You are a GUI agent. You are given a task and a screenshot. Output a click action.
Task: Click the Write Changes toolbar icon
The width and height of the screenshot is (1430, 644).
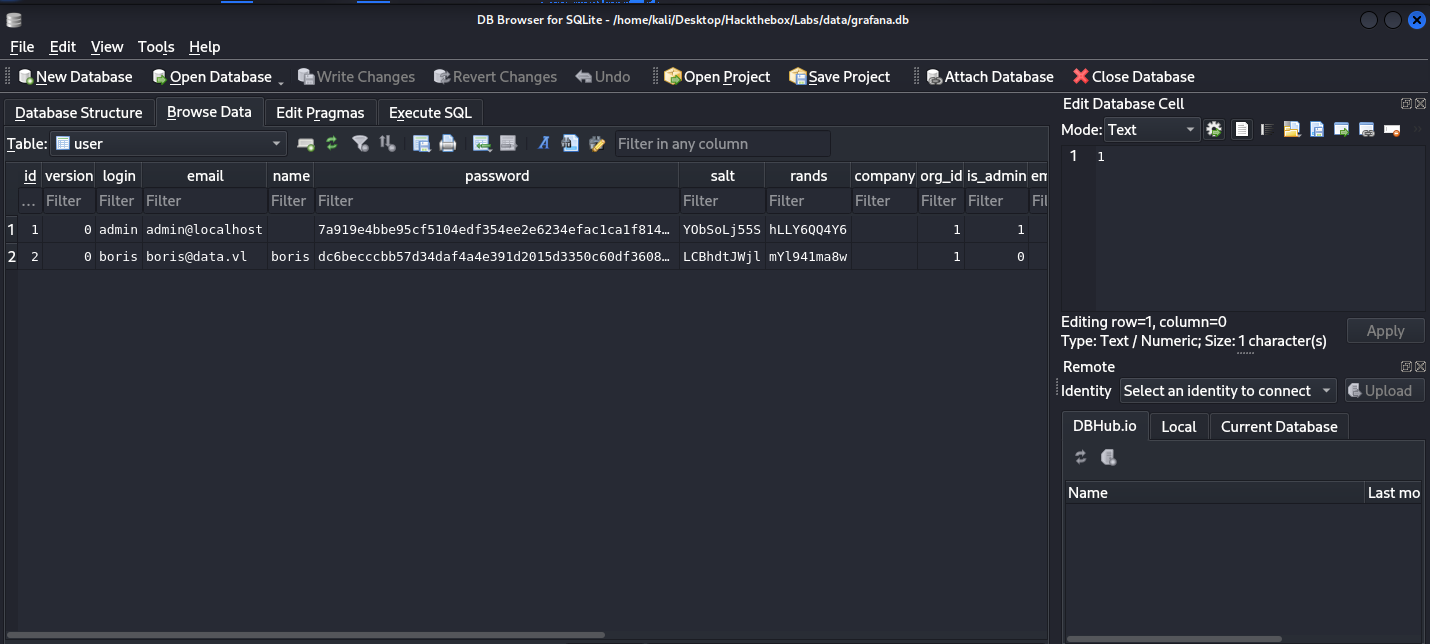tap(306, 77)
